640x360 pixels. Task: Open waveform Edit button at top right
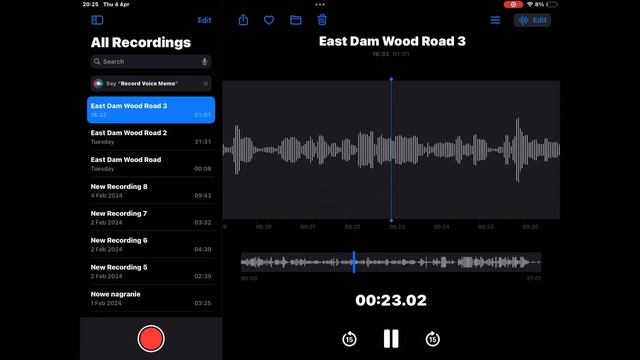(x=532, y=20)
